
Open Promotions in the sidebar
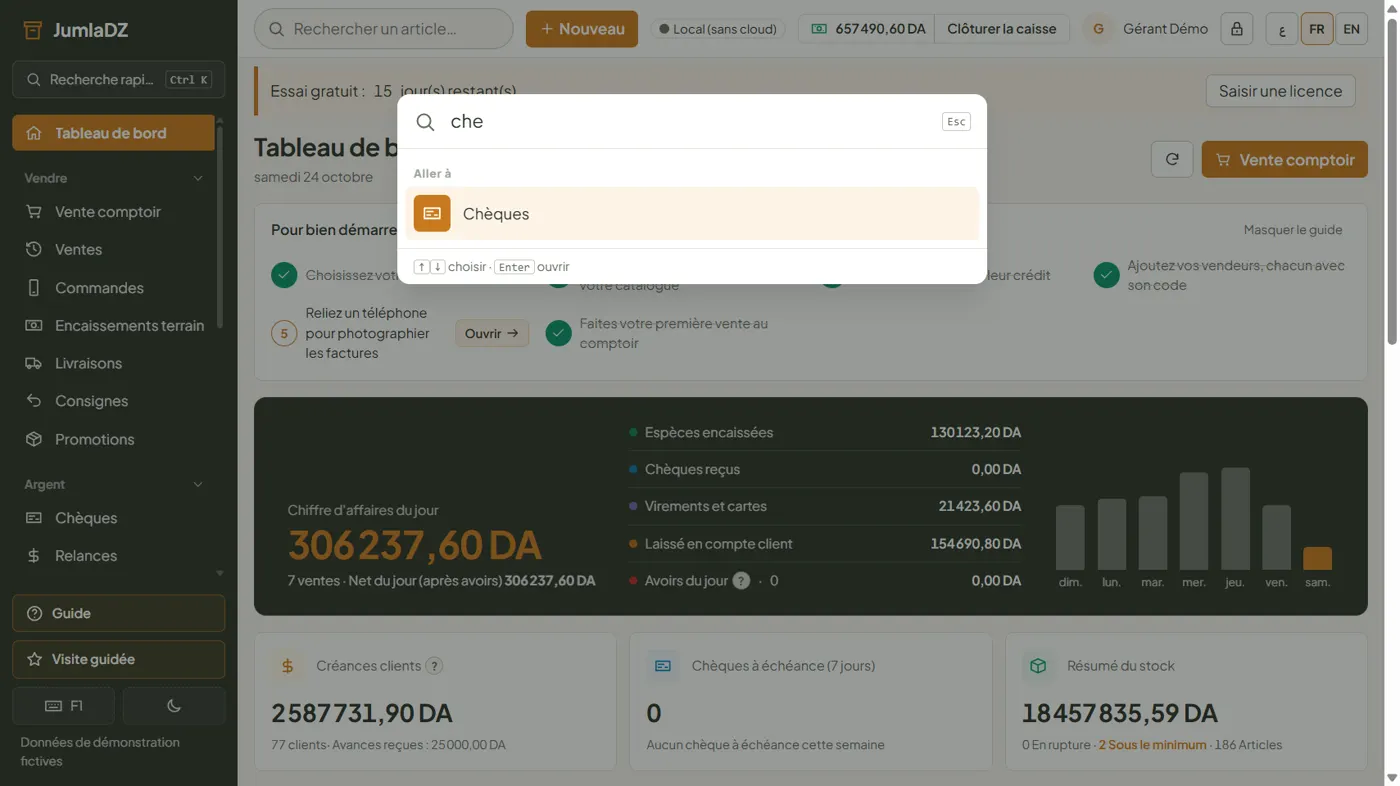[x=114, y=439]
